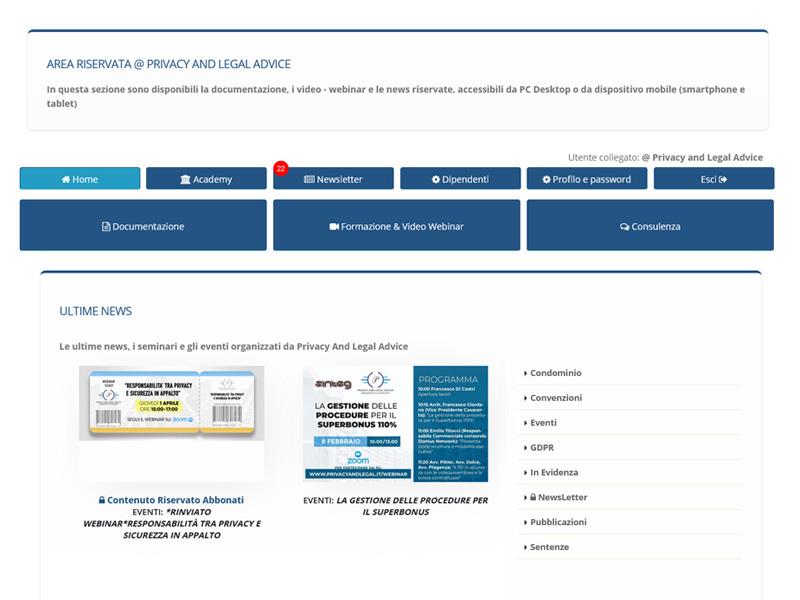Click the chat bubbles icon on Consulenza

[624, 227]
